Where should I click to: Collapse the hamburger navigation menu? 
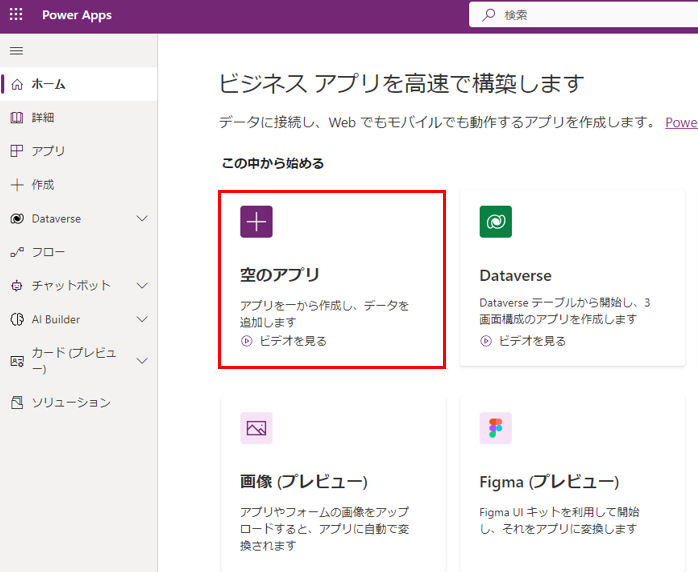pos(16,51)
